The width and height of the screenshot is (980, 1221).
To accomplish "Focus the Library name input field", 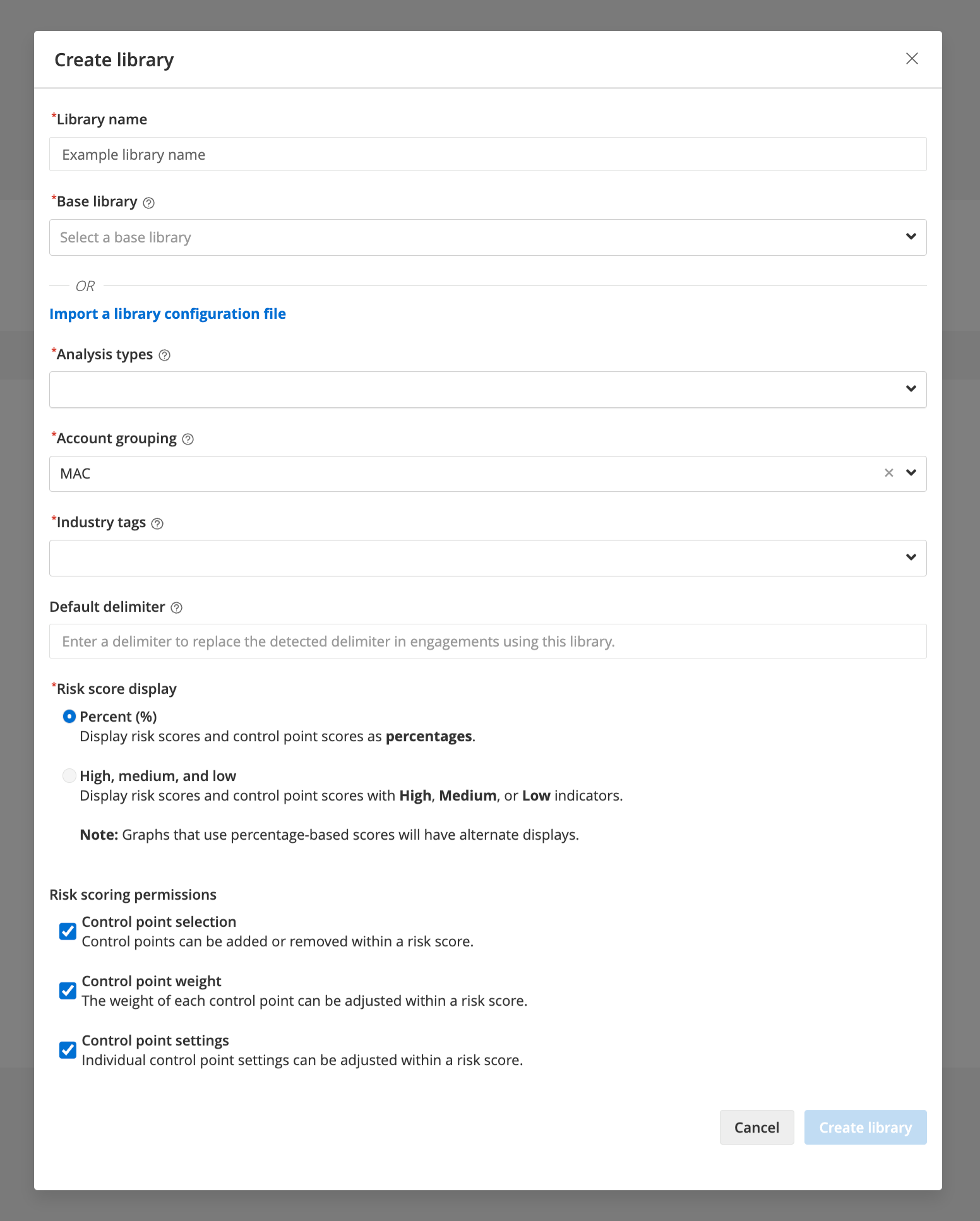I will (x=487, y=154).
